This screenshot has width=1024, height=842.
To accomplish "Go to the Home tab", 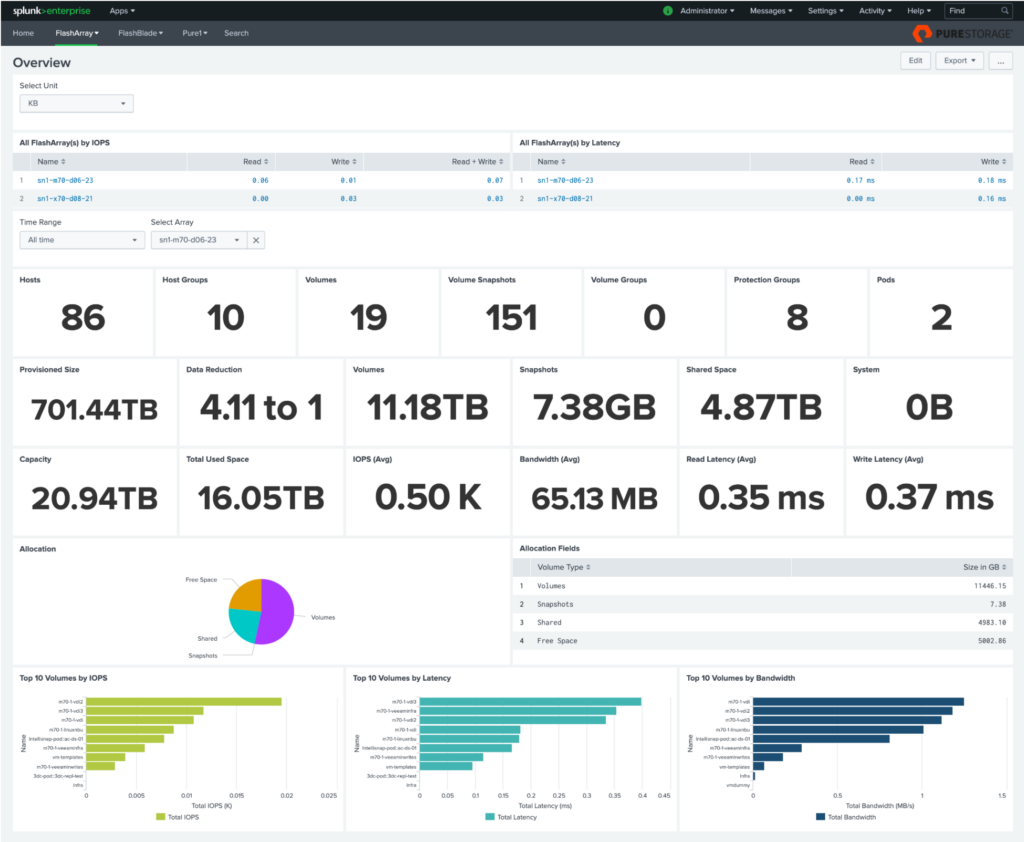I will tap(23, 33).
